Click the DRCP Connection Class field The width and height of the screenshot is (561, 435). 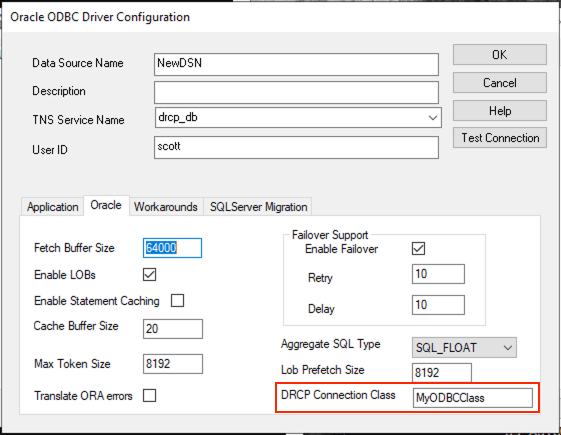(x=473, y=398)
